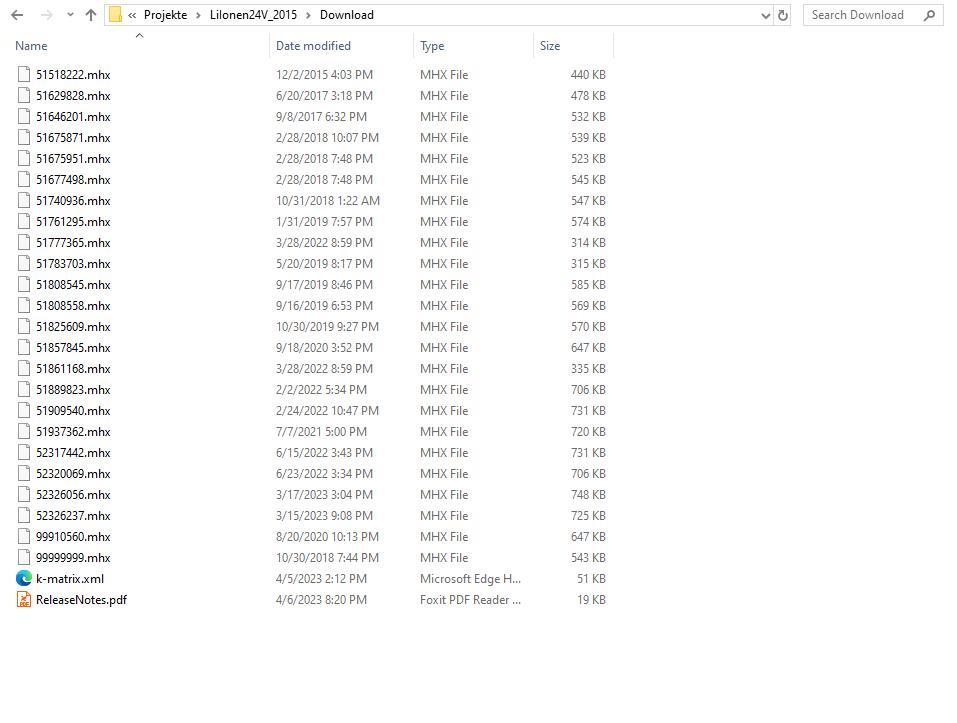This screenshot has height=723, width=957.
Task: Select file icon of 51825609.mhx
Action: coord(24,326)
